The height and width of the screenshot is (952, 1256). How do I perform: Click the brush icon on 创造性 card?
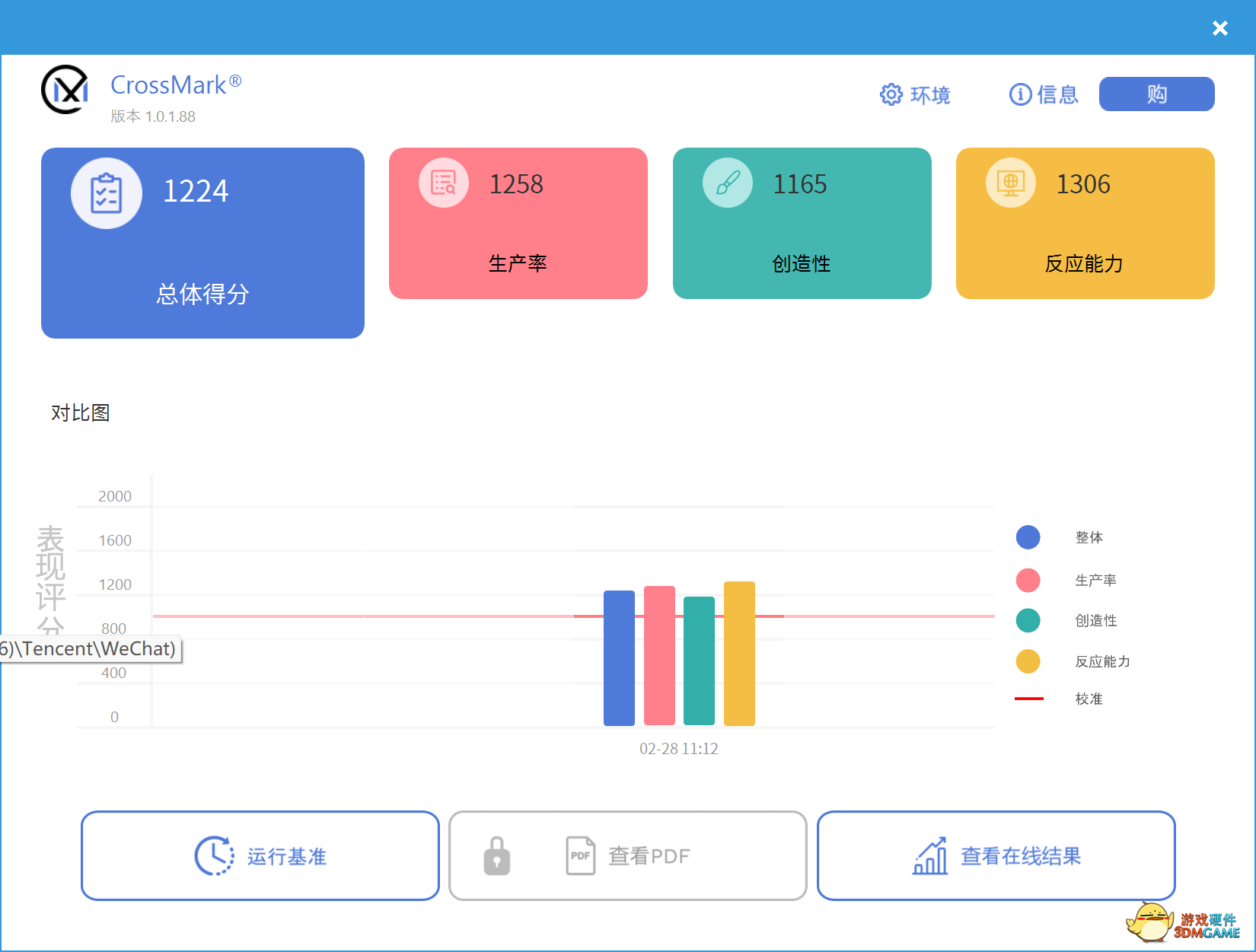[x=727, y=182]
